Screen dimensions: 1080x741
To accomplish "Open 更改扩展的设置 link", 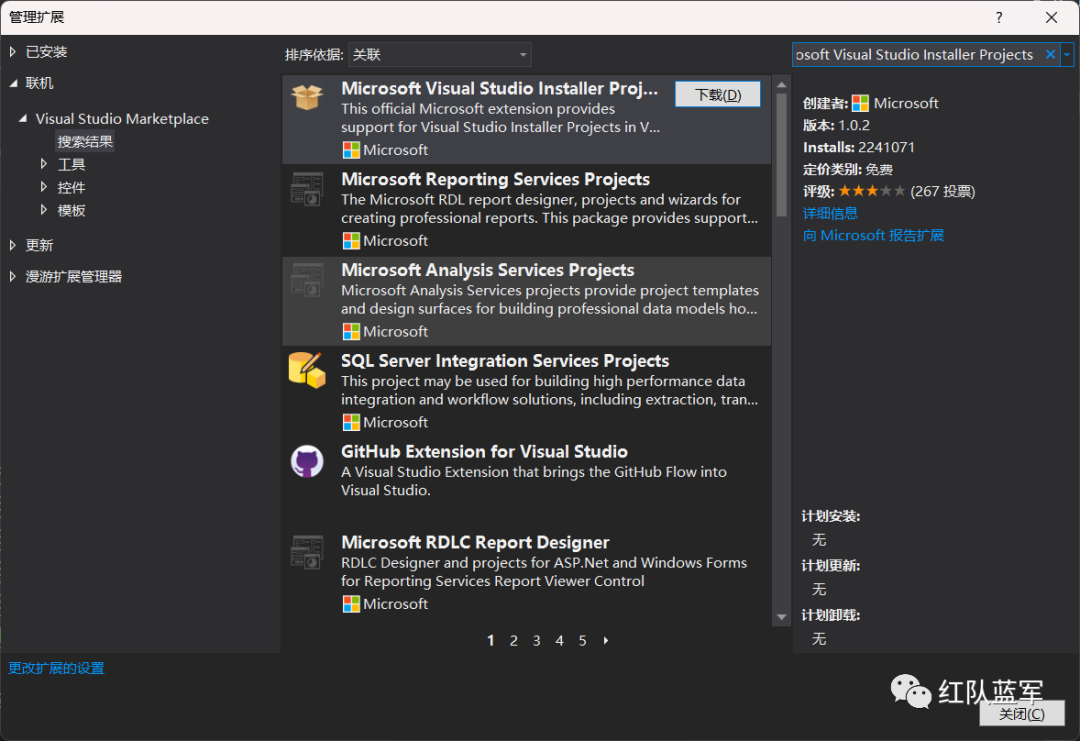I will coord(56,668).
